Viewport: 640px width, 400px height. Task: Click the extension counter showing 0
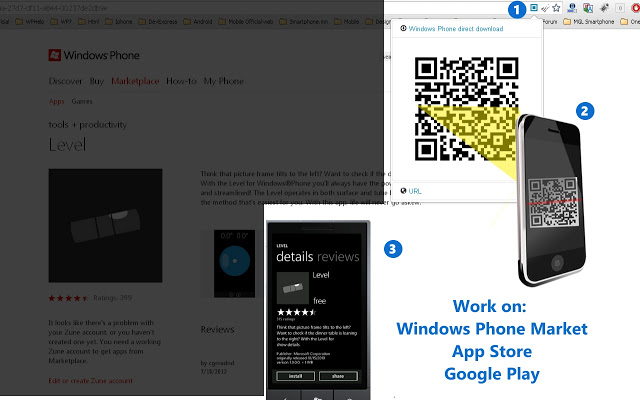[620, 8]
